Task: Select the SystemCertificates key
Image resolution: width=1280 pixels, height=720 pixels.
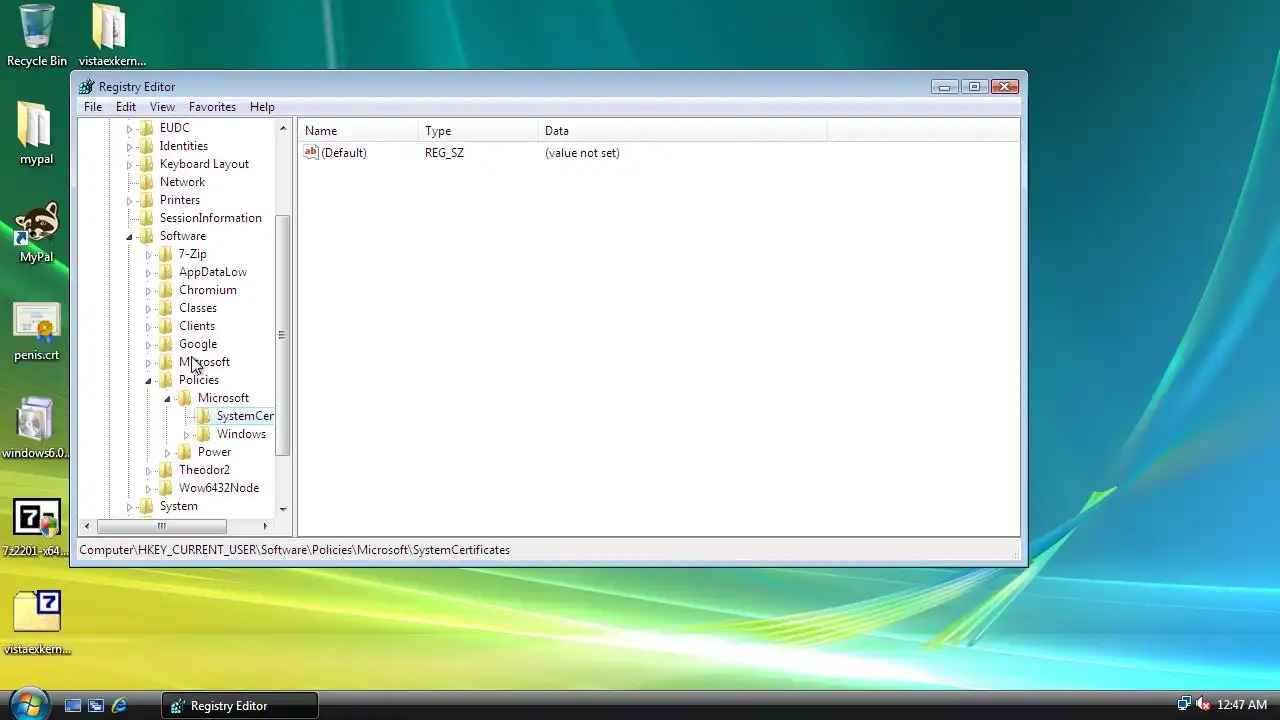Action: pos(245,416)
